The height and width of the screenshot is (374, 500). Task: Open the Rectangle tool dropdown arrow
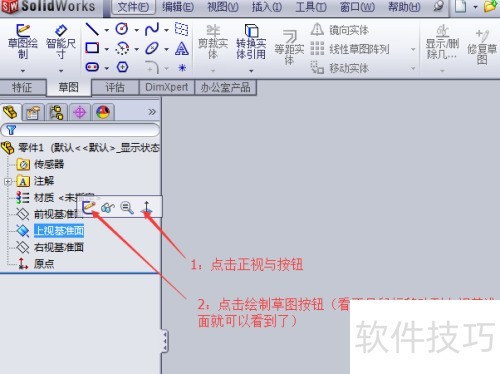tap(107, 49)
